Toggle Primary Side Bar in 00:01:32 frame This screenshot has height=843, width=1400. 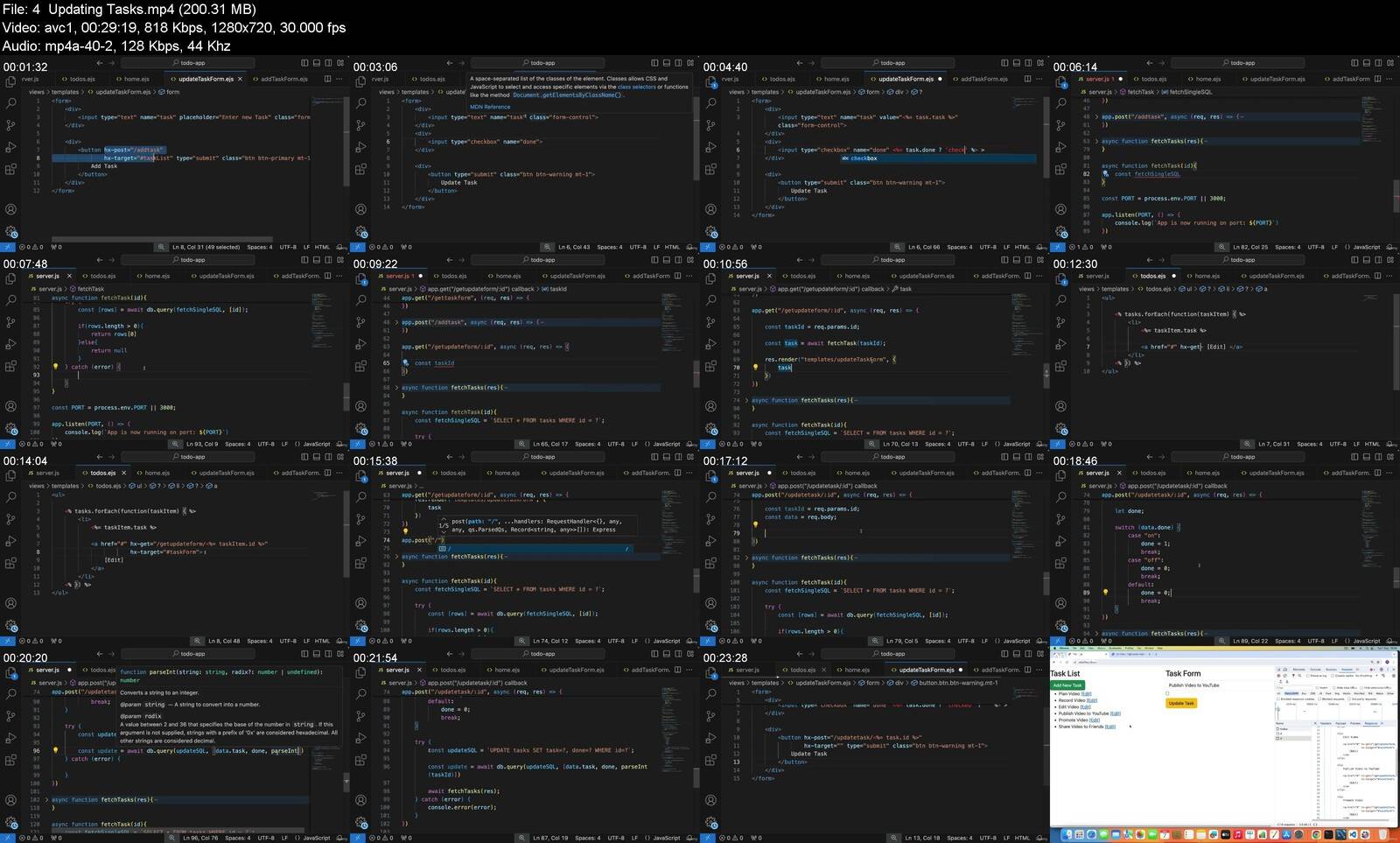(304, 63)
